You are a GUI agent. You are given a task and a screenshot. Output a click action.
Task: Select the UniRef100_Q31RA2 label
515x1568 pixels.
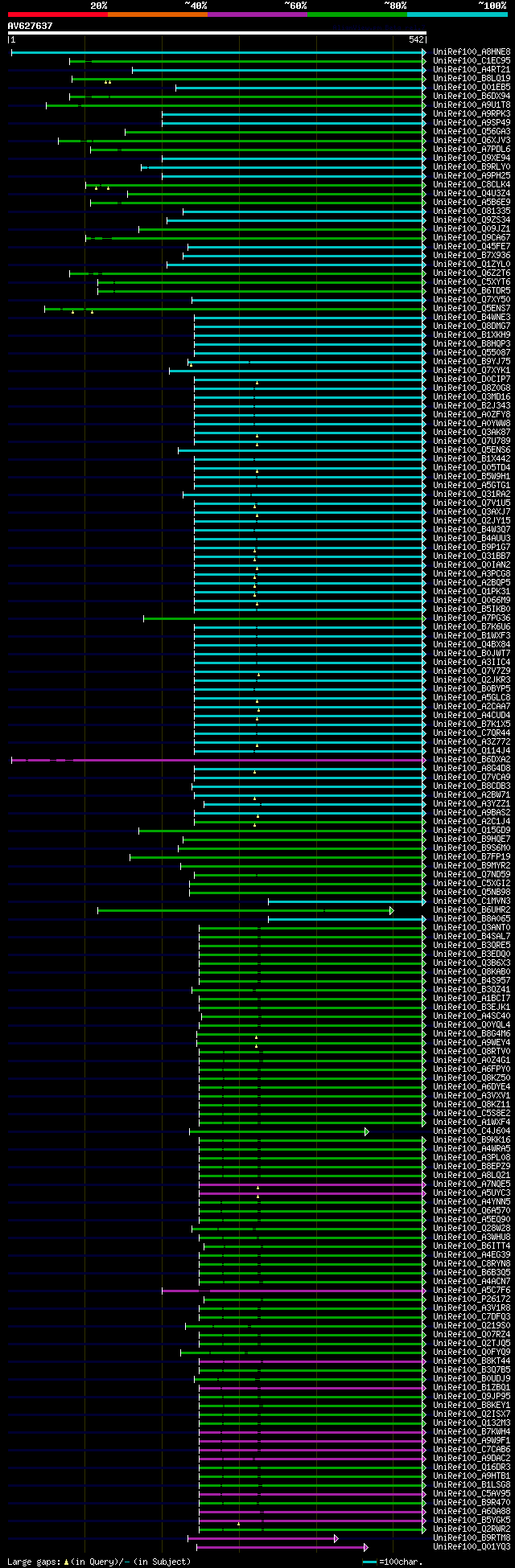pyautogui.click(x=472, y=494)
